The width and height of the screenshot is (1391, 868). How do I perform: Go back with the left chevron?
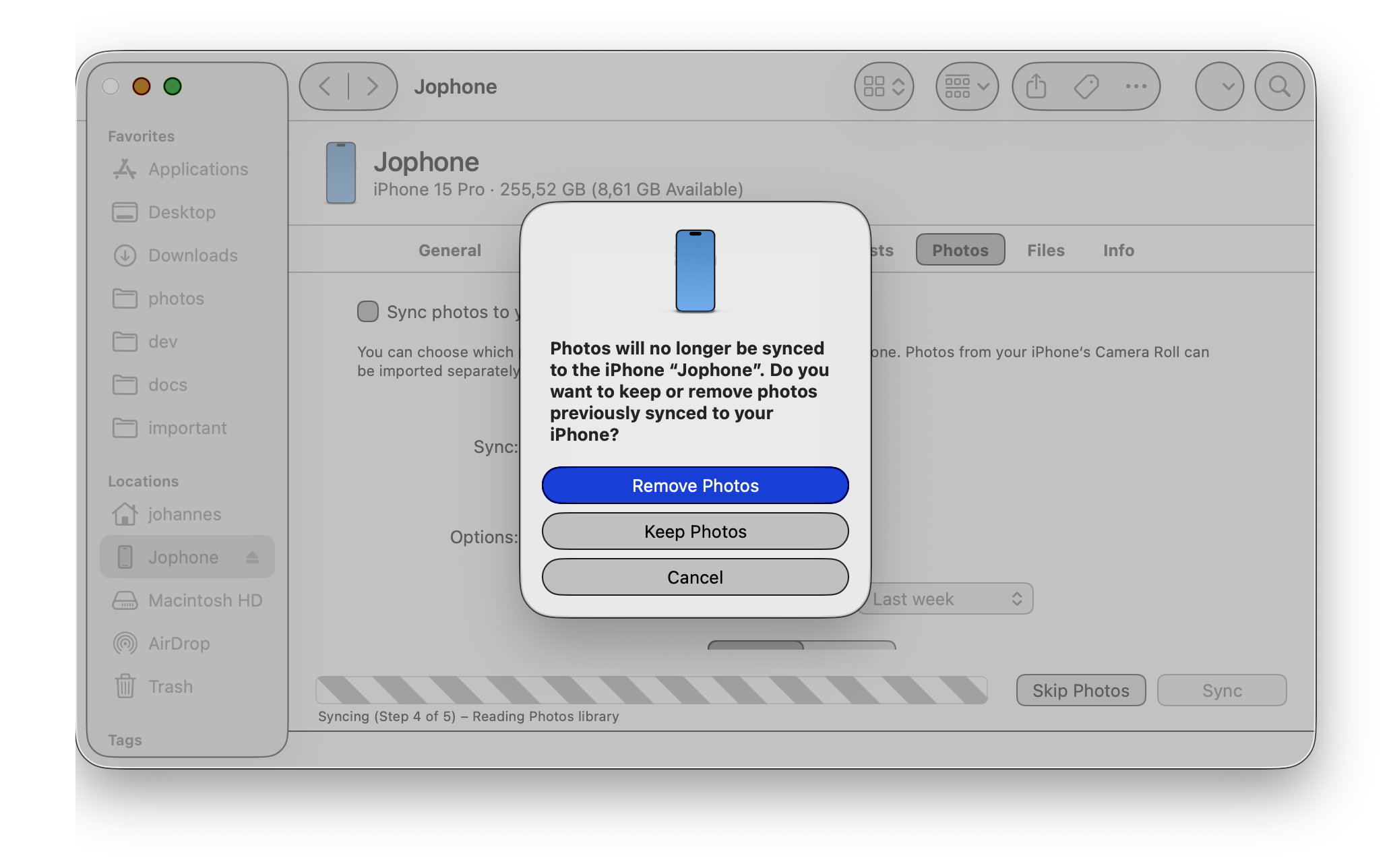[x=325, y=86]
